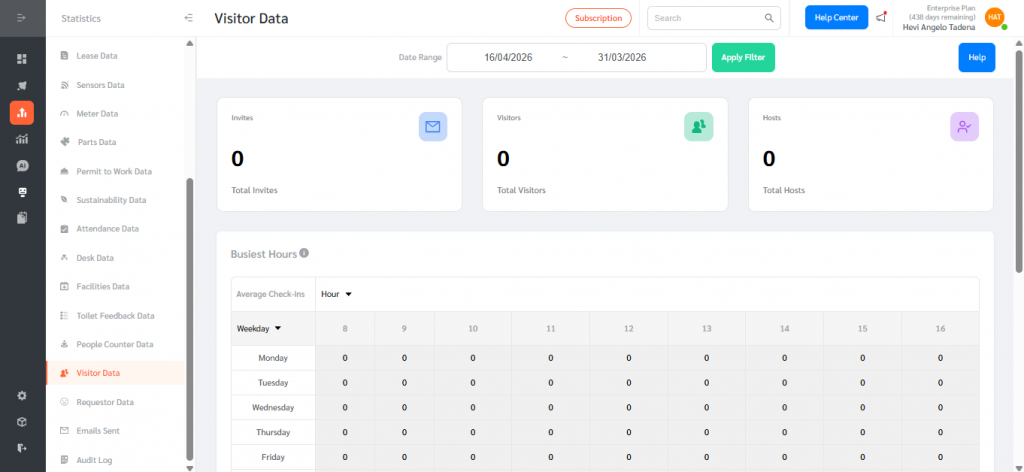1024x472 pixels.
Task: Expand the main navigation hamburger icon
Action: tap(21, 18)
